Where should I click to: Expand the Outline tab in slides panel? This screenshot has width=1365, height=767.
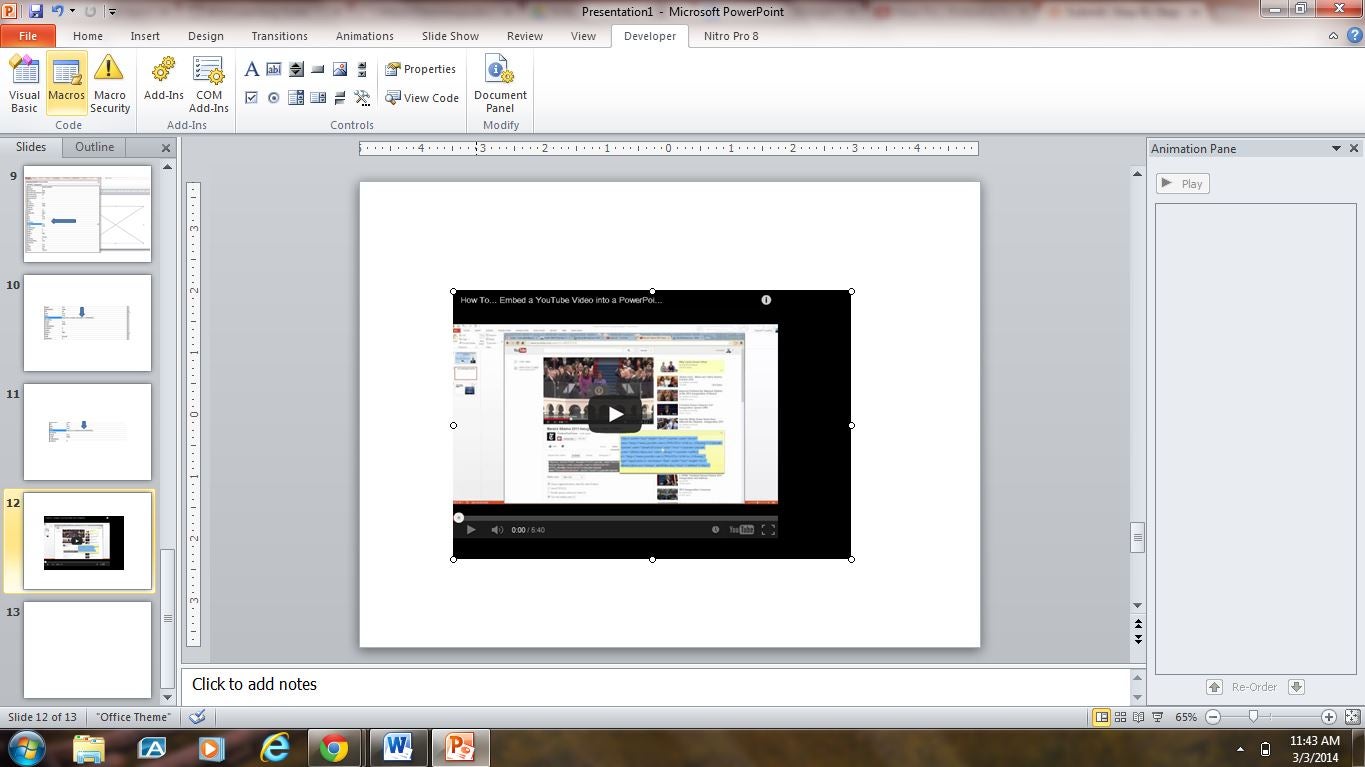click(94, 146)
